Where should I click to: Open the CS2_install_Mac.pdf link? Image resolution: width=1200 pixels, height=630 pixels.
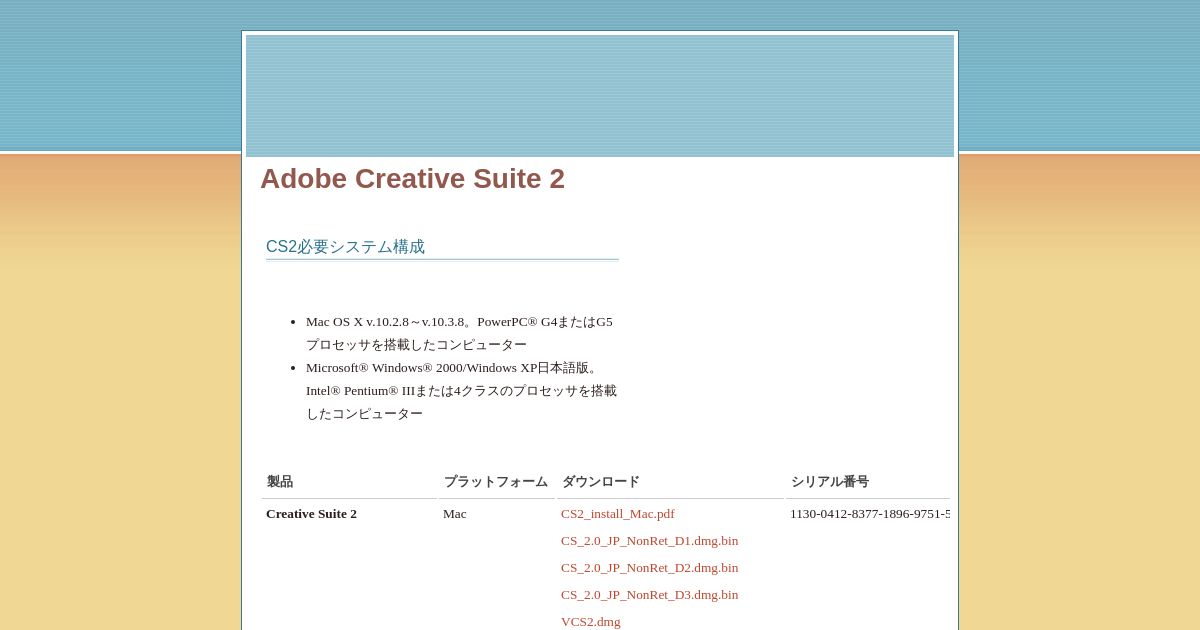pyautogui.click(x=617, y=514)
